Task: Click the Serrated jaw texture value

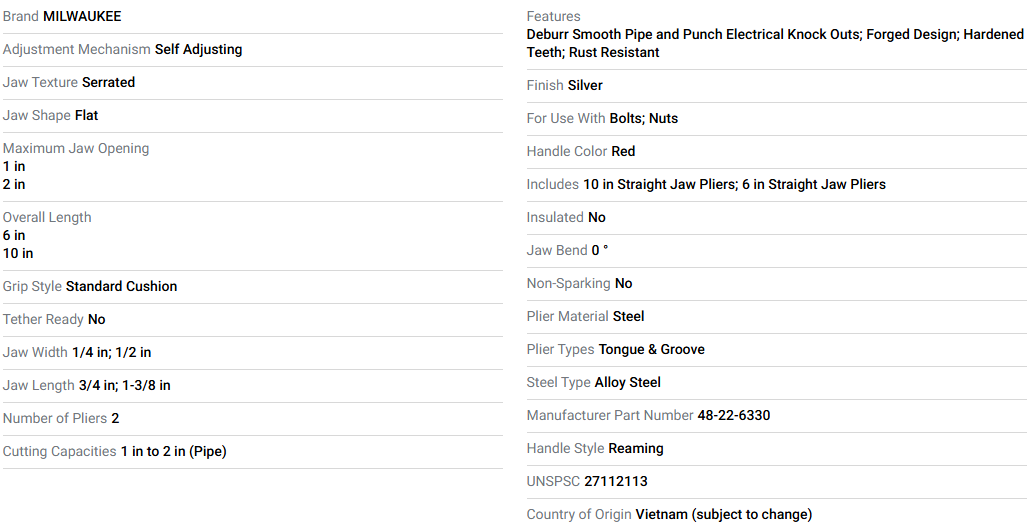Action: click(109, 82)
